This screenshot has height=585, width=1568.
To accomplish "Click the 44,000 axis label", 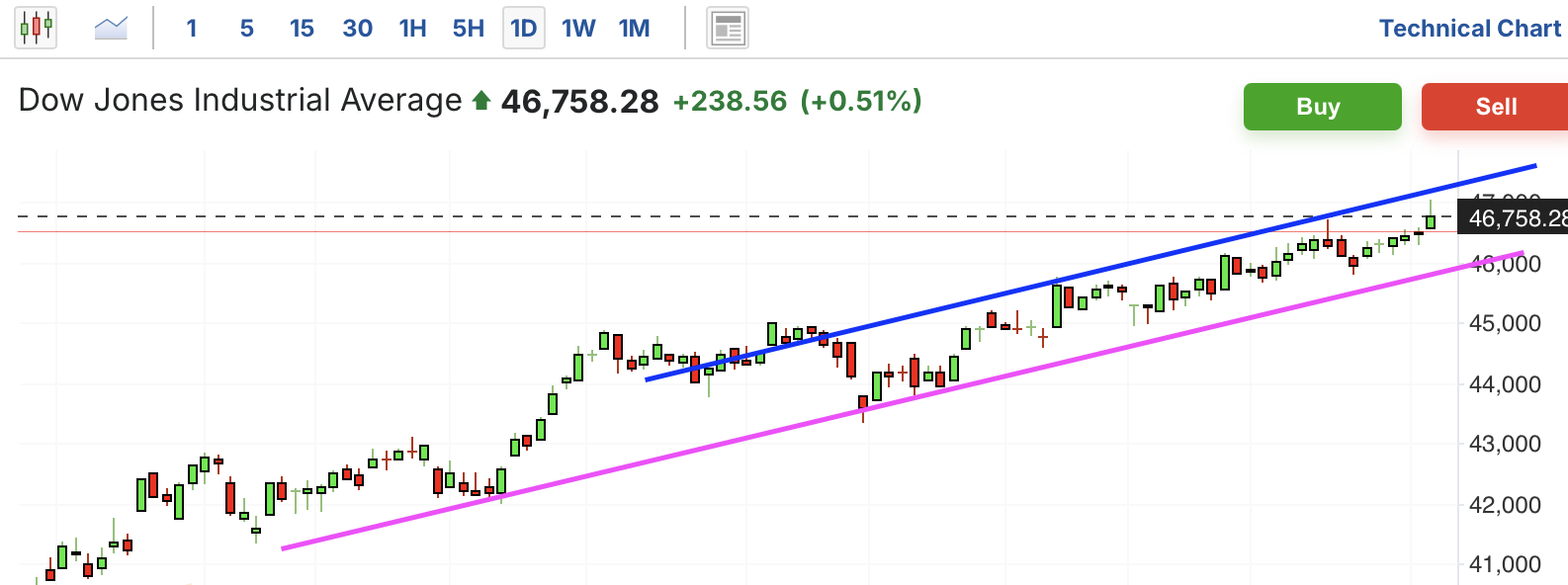I will 1505,384.
